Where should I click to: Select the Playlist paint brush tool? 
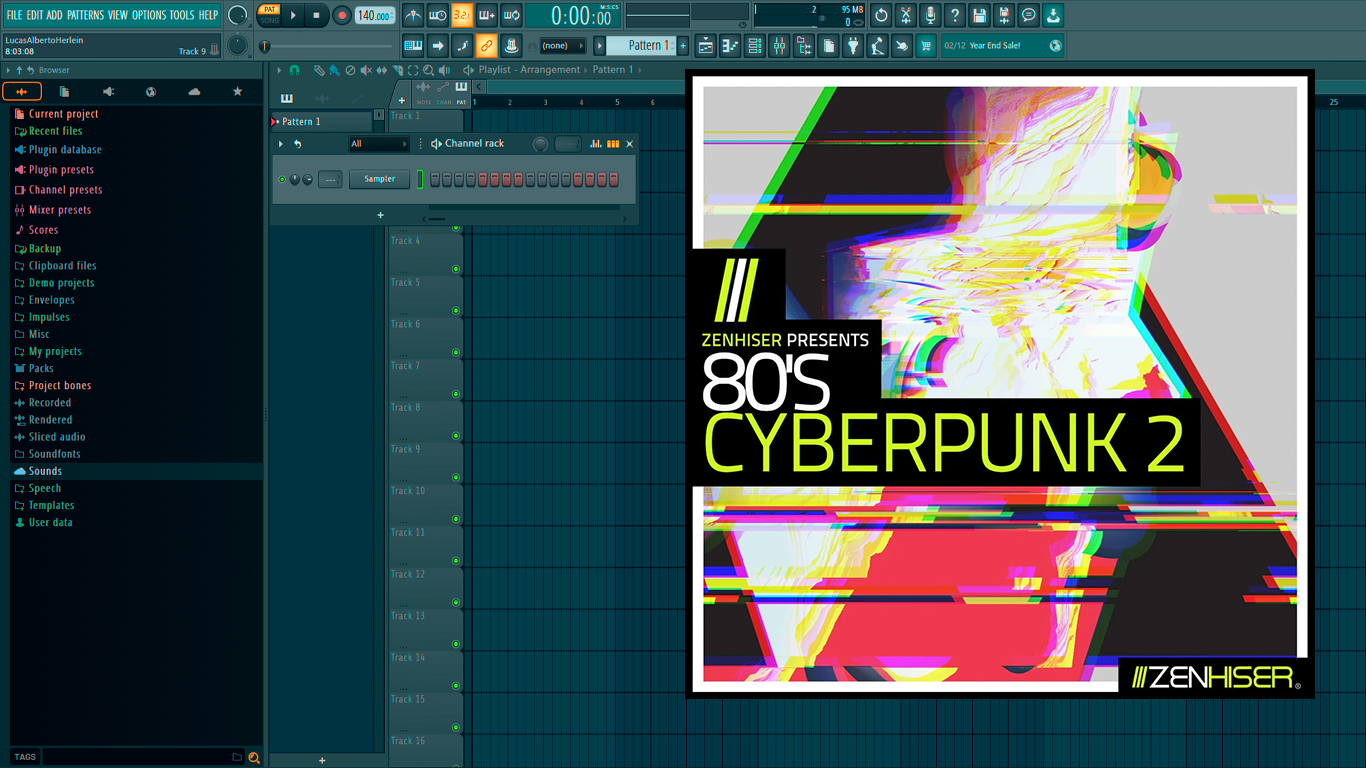point(334,70)
